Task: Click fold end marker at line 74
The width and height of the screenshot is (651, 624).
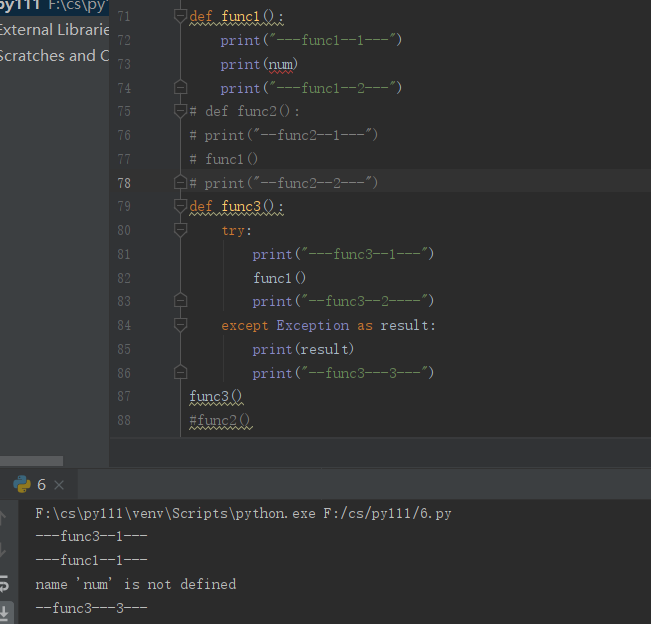Action: click(180, 88)
